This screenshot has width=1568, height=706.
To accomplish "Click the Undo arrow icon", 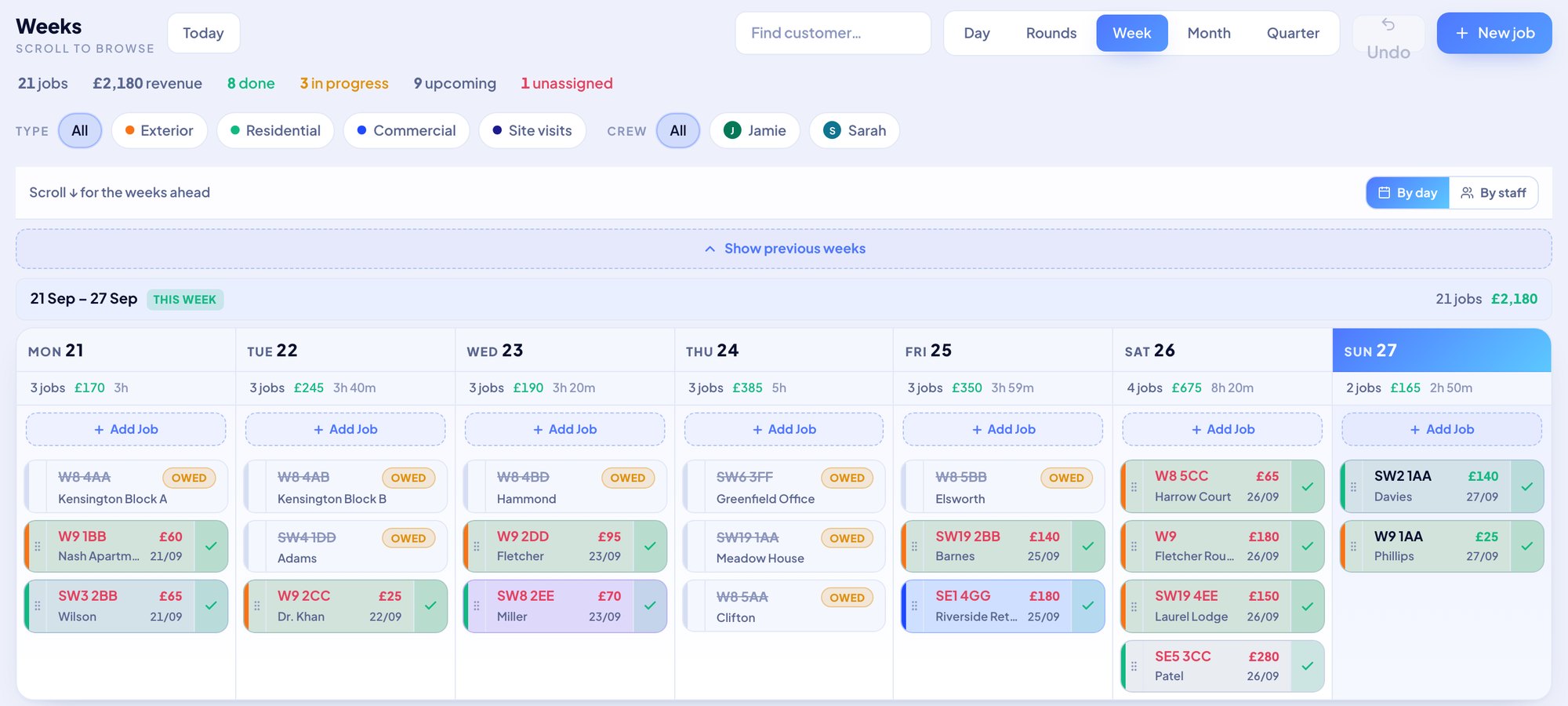I will point(1388,25).
